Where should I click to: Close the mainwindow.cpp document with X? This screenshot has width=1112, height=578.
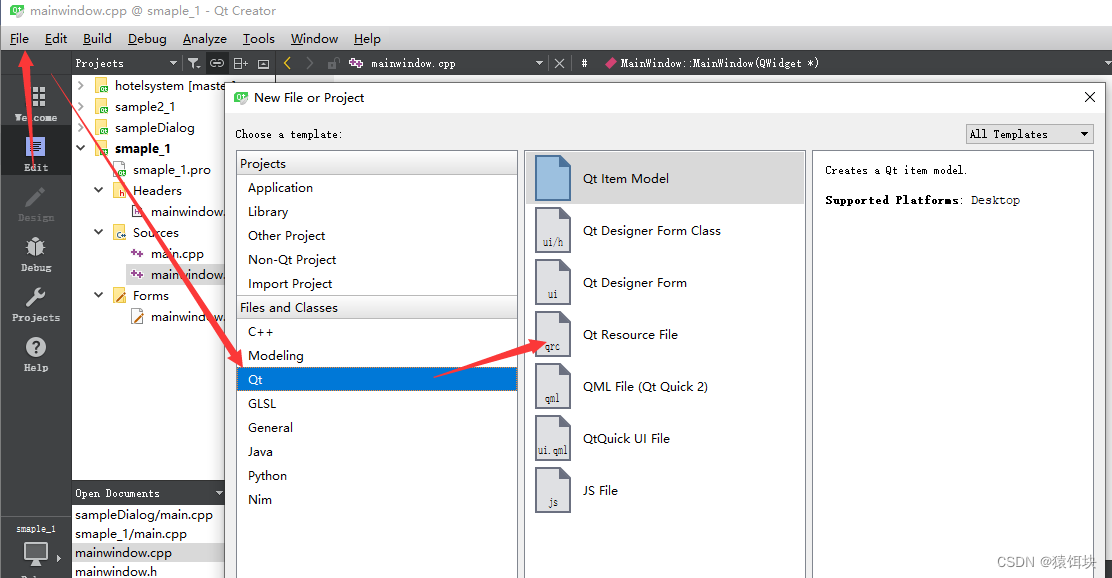pos(560,63)
